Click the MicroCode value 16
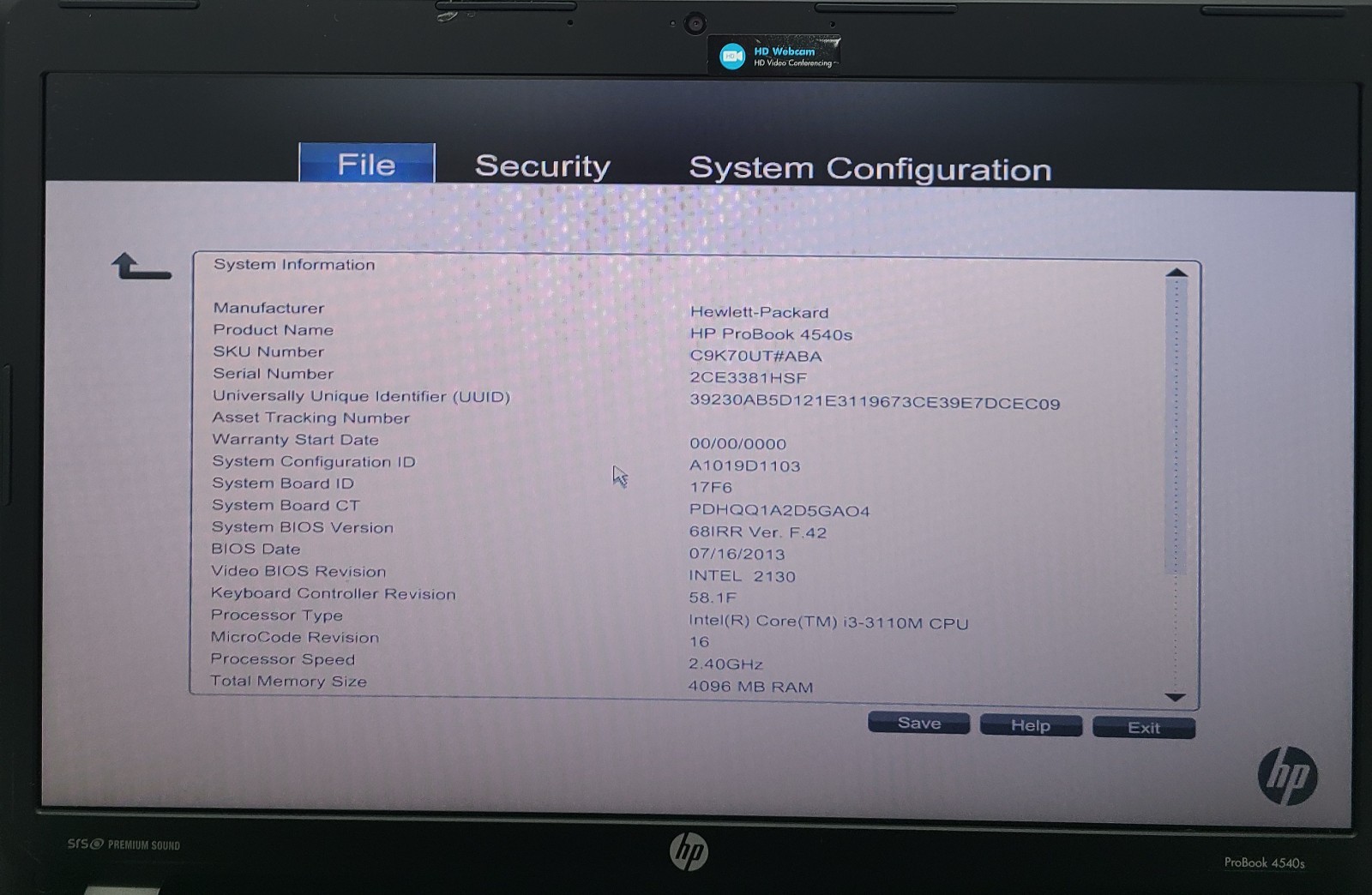Image resolution: width=1372 pixels, height=895 pixels. pyautogui.click(x=700, y=642)
